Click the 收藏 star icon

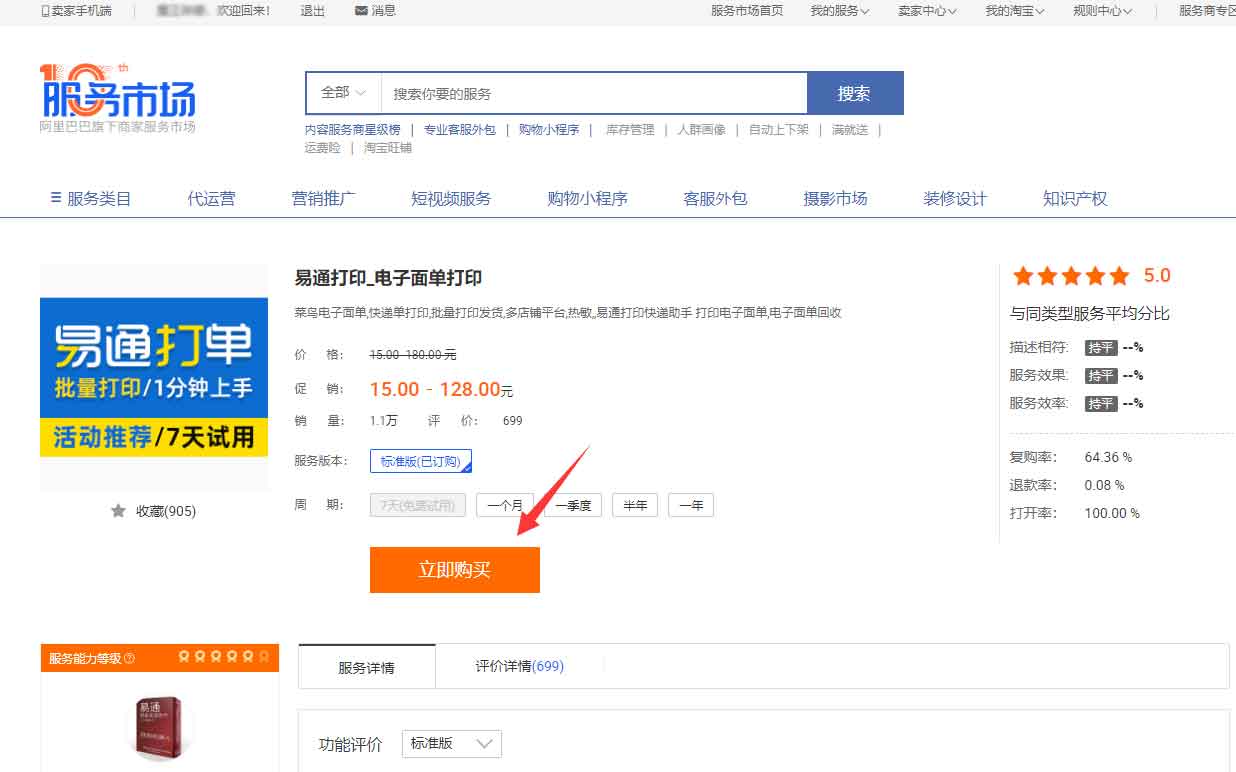pos(118,511)
